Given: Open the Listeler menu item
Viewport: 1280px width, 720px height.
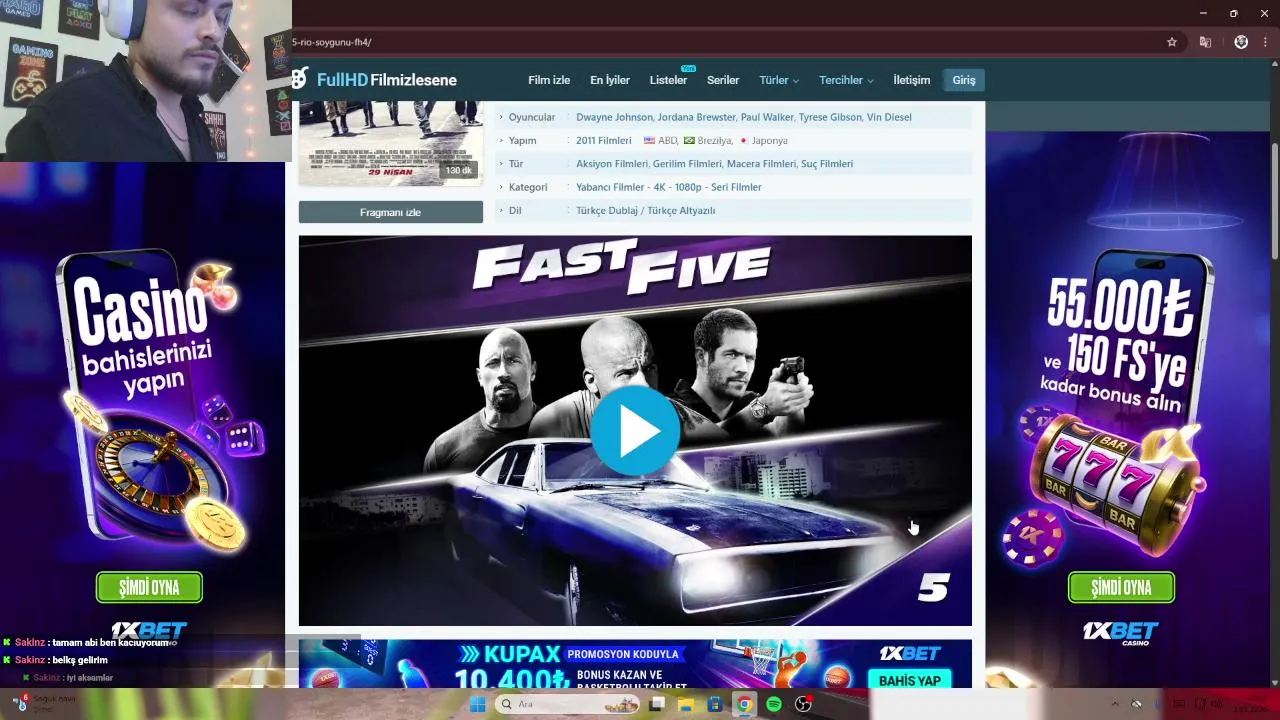Looking at the screenshot, I should [668, 80].
